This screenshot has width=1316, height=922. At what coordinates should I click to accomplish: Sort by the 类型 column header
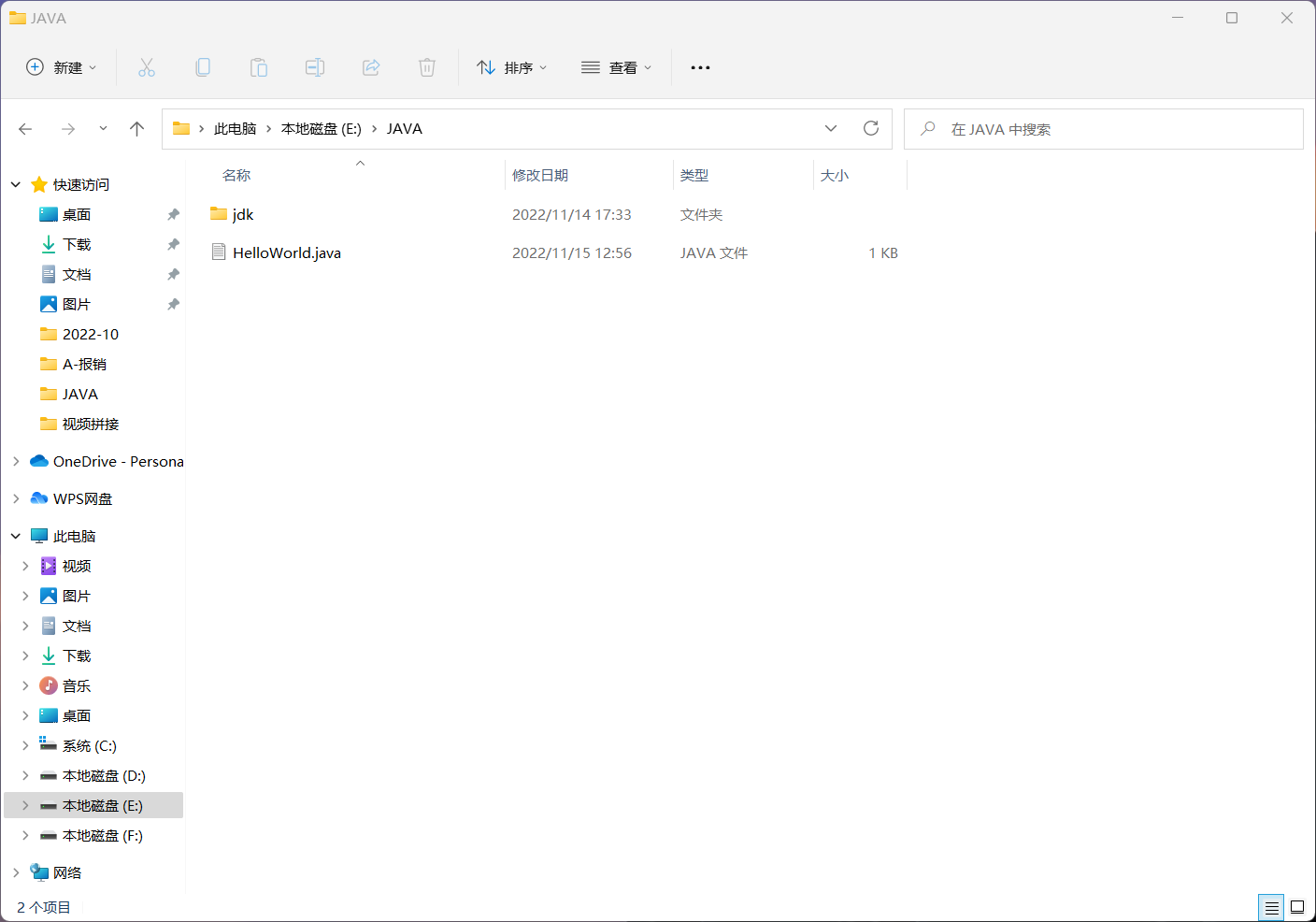tap(694, 175)
